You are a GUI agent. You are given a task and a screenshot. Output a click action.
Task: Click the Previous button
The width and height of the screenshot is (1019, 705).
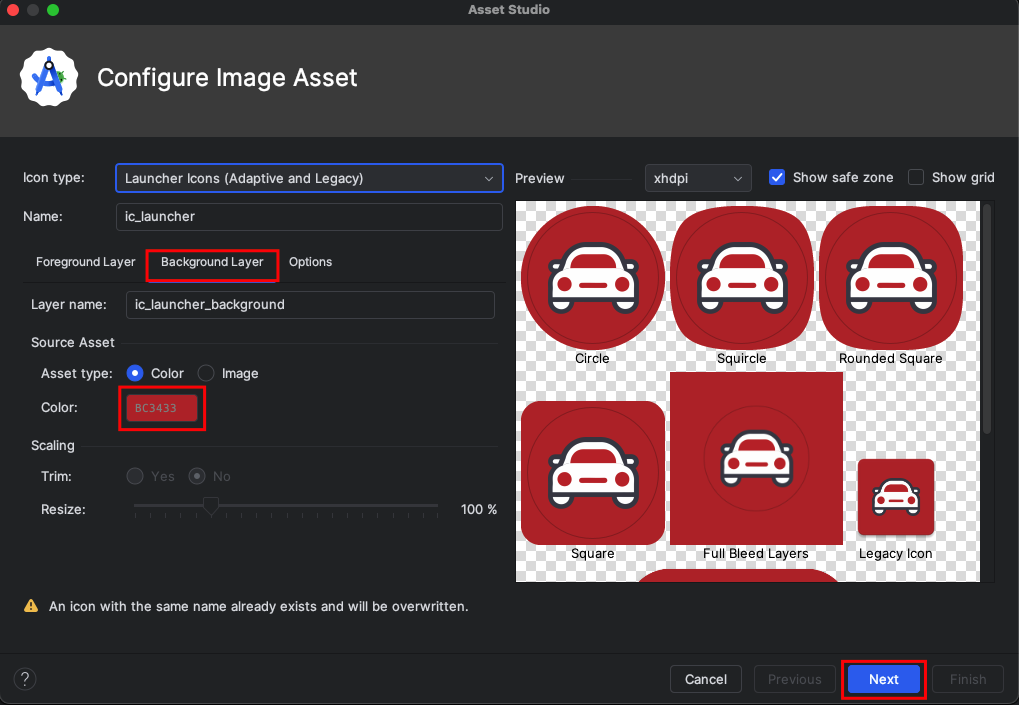(794, 679)
